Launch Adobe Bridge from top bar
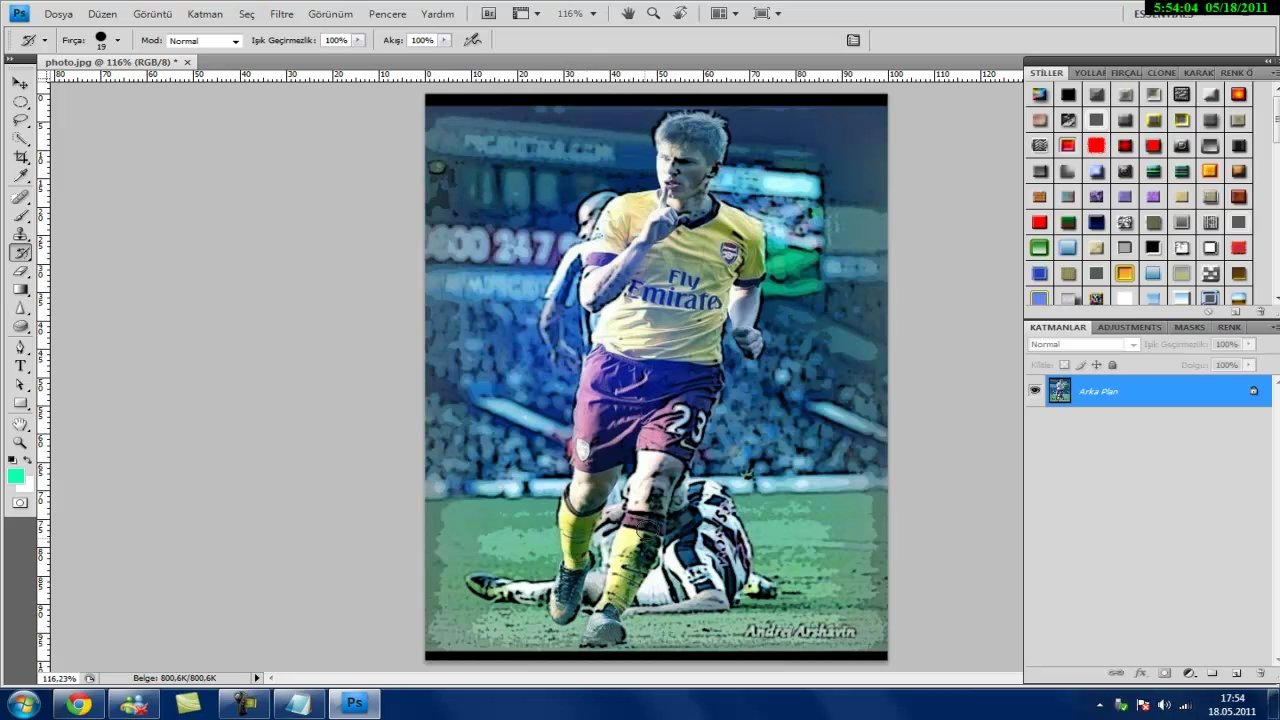The width and height of the screenshot is (1280, 720). (x=488, y=14)
